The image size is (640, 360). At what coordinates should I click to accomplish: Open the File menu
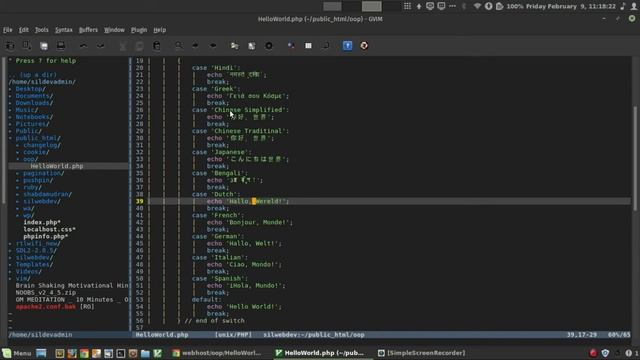coord(8,30)
